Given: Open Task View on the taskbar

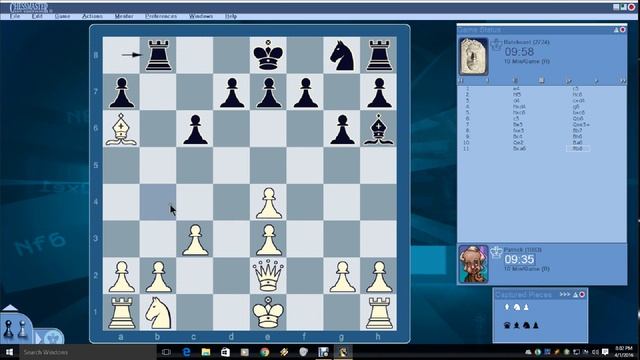Looking at the screenshot, I should pyautogui.click(x=166, y=352).
